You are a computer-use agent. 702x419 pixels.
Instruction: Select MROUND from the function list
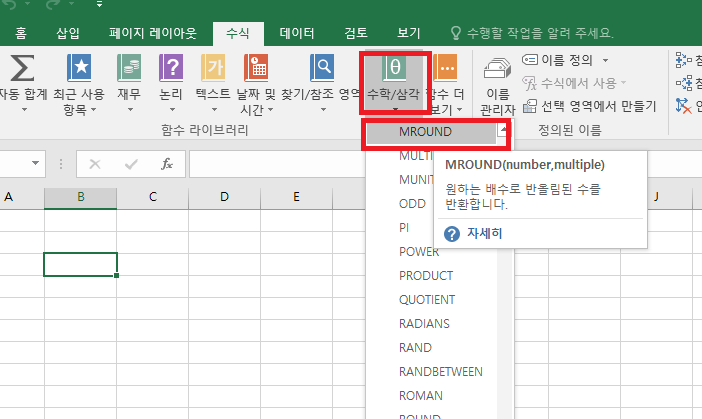point(425,131)
